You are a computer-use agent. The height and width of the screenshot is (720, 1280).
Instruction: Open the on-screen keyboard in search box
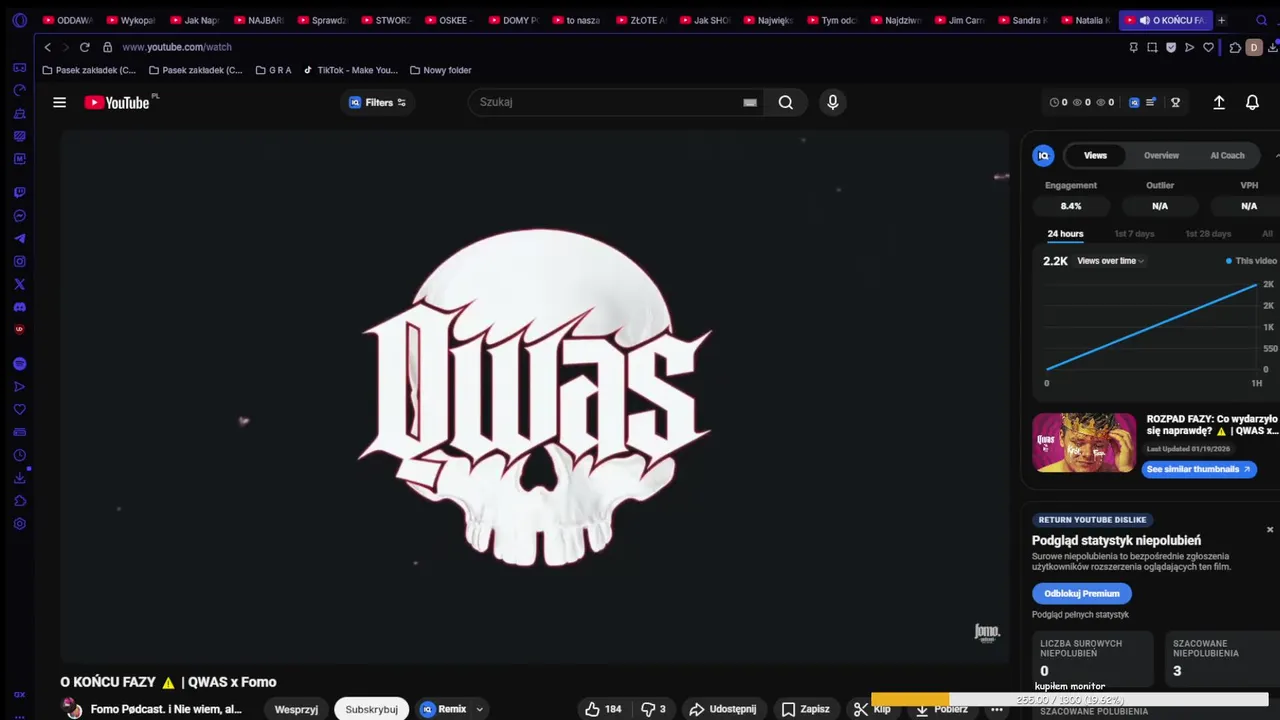750,102
